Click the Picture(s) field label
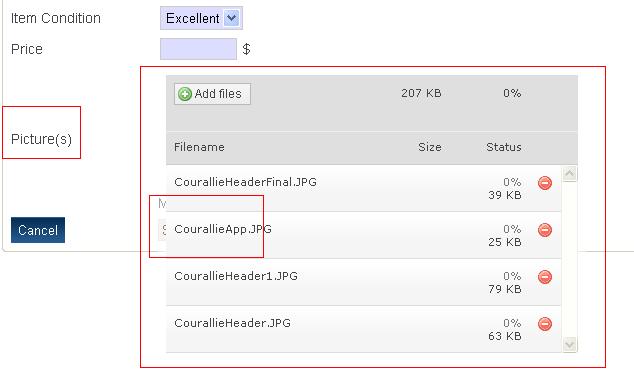Viewport: 634px width, 388px height. pos(41,139)
